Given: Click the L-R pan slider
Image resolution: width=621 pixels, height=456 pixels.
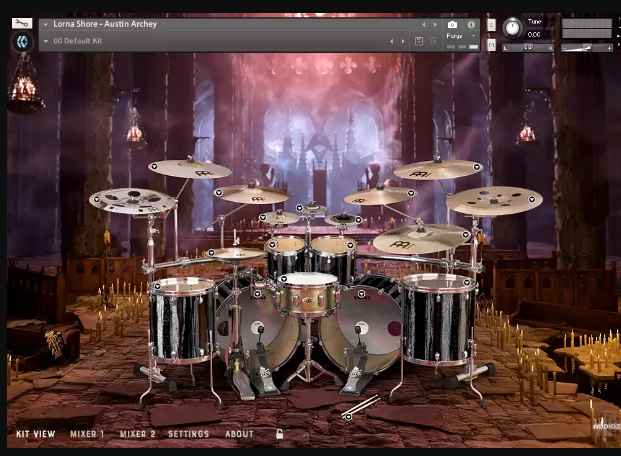Looking at the screenshot, I should click(528, 48).
